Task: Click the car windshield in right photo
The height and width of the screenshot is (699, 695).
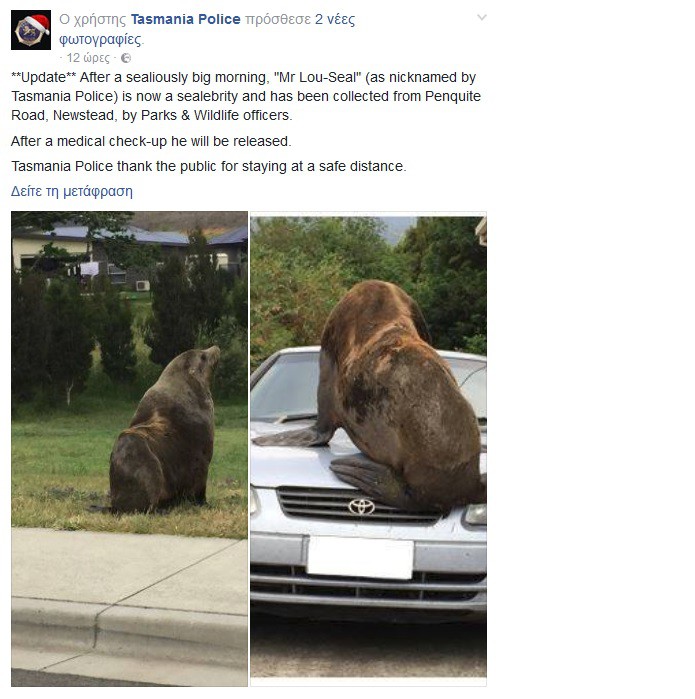Action: [285, 386]
